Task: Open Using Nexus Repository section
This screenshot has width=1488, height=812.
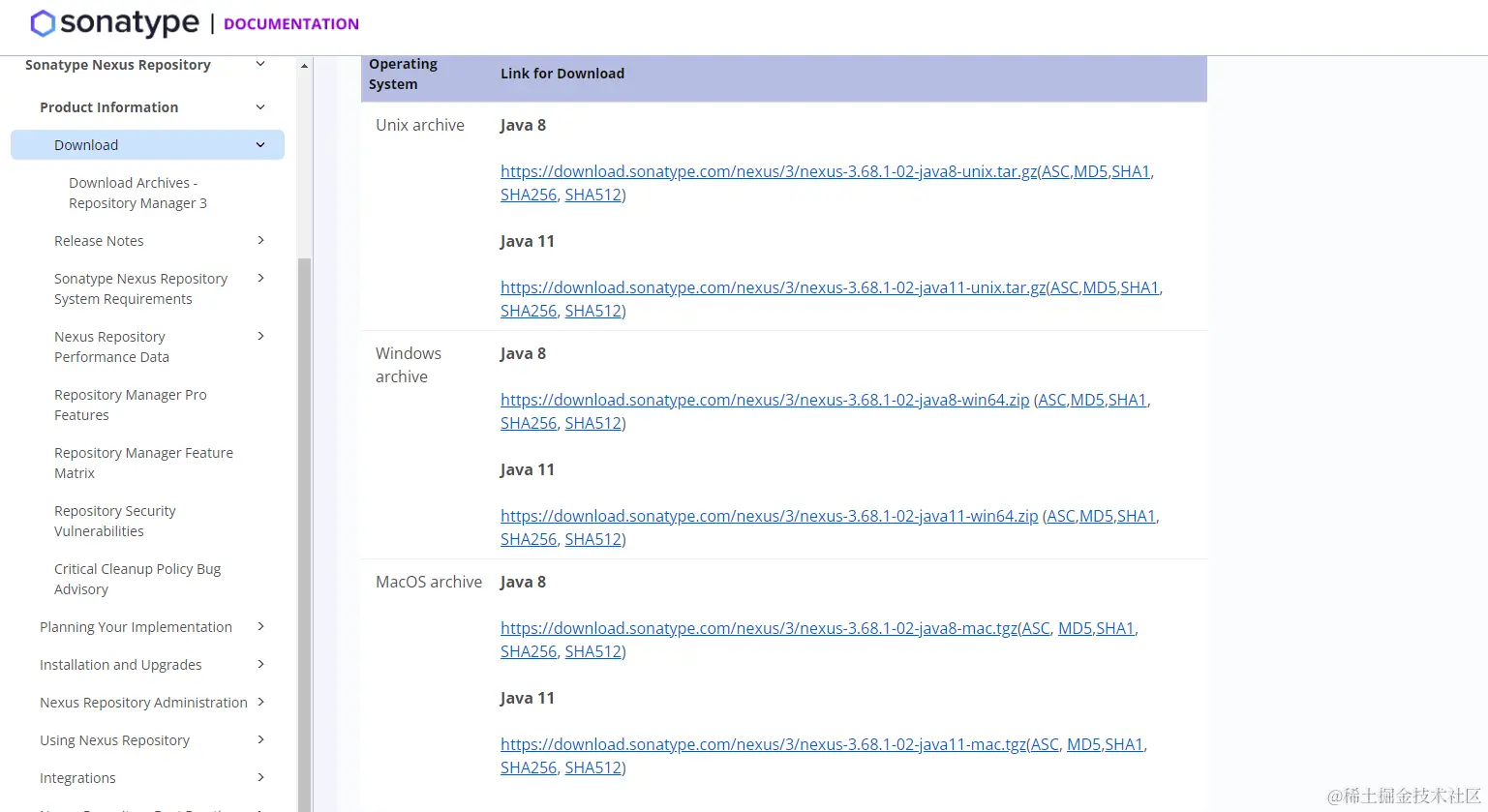Action: click(114, 740)
